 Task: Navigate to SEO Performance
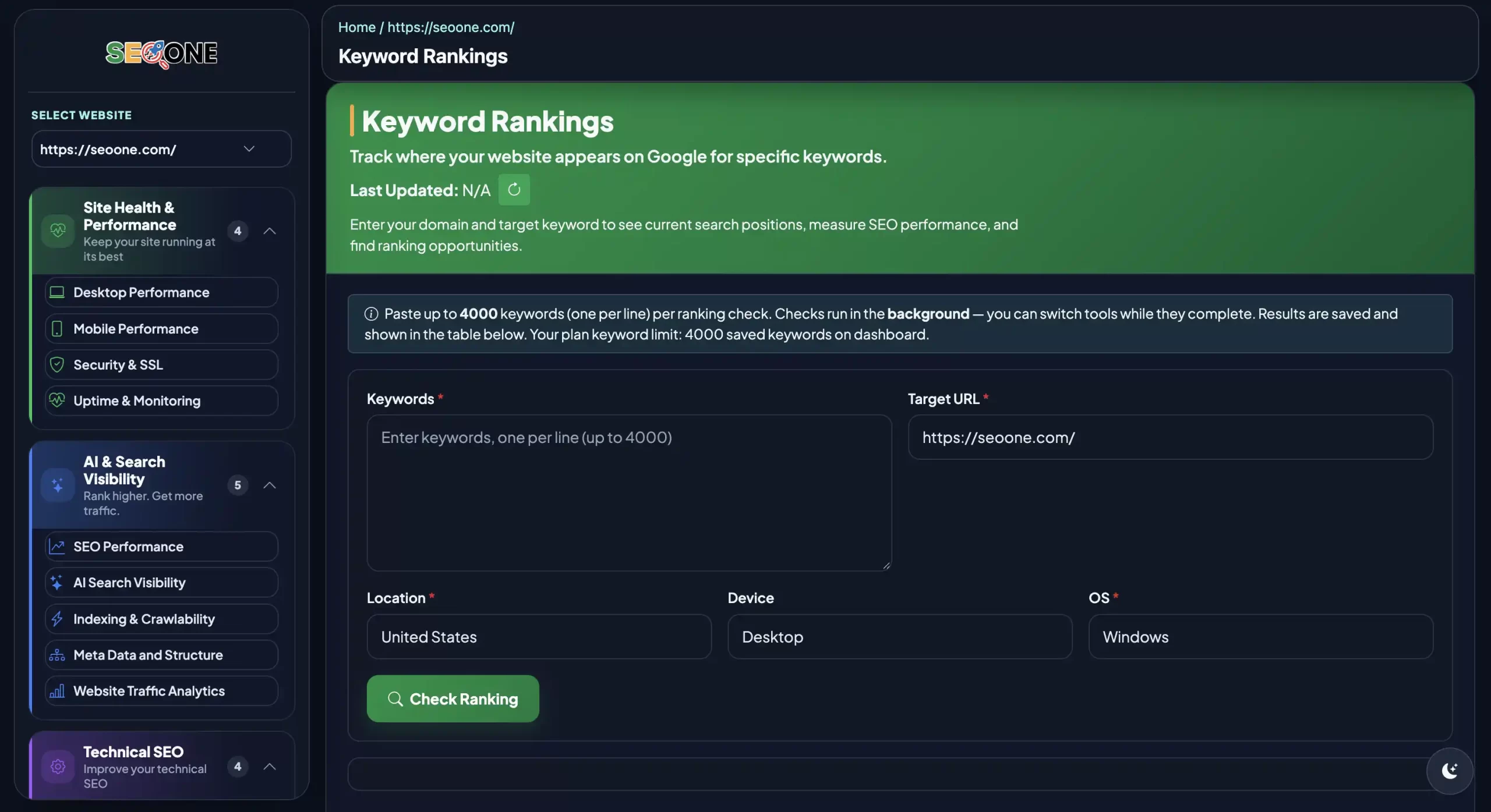click(161, 547)
